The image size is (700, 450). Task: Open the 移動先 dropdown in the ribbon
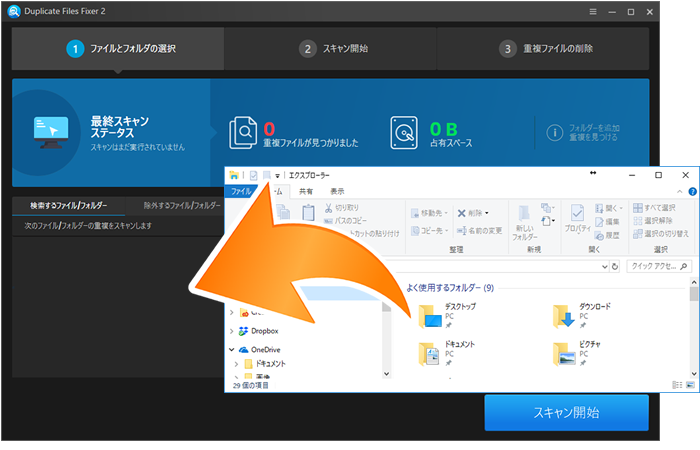(x=429, y=213)
